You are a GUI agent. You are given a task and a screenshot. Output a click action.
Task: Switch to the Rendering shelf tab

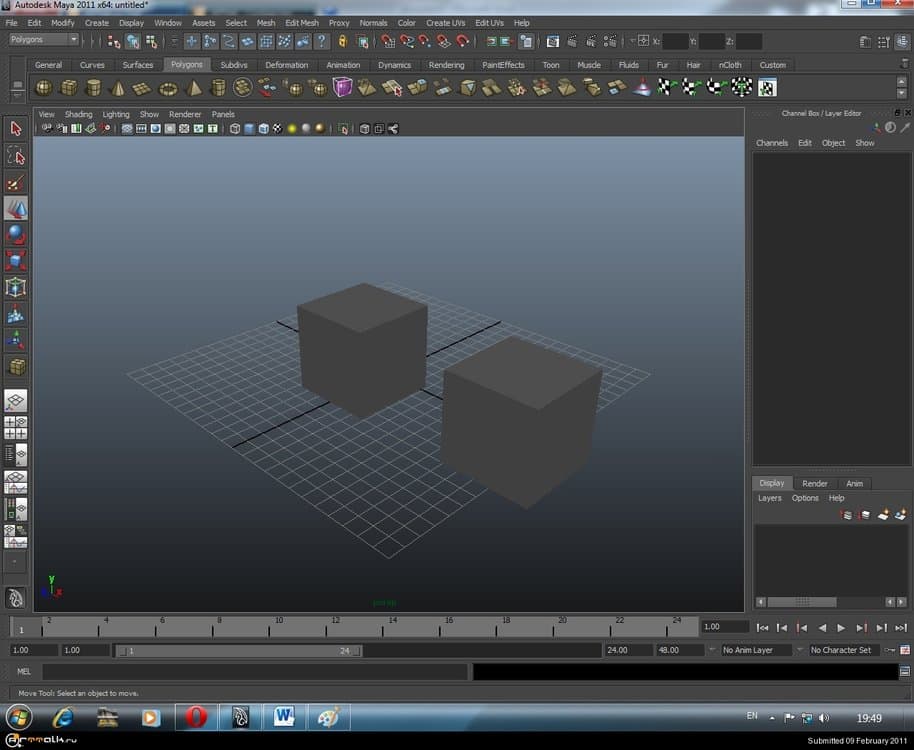[x=447, y=65]
